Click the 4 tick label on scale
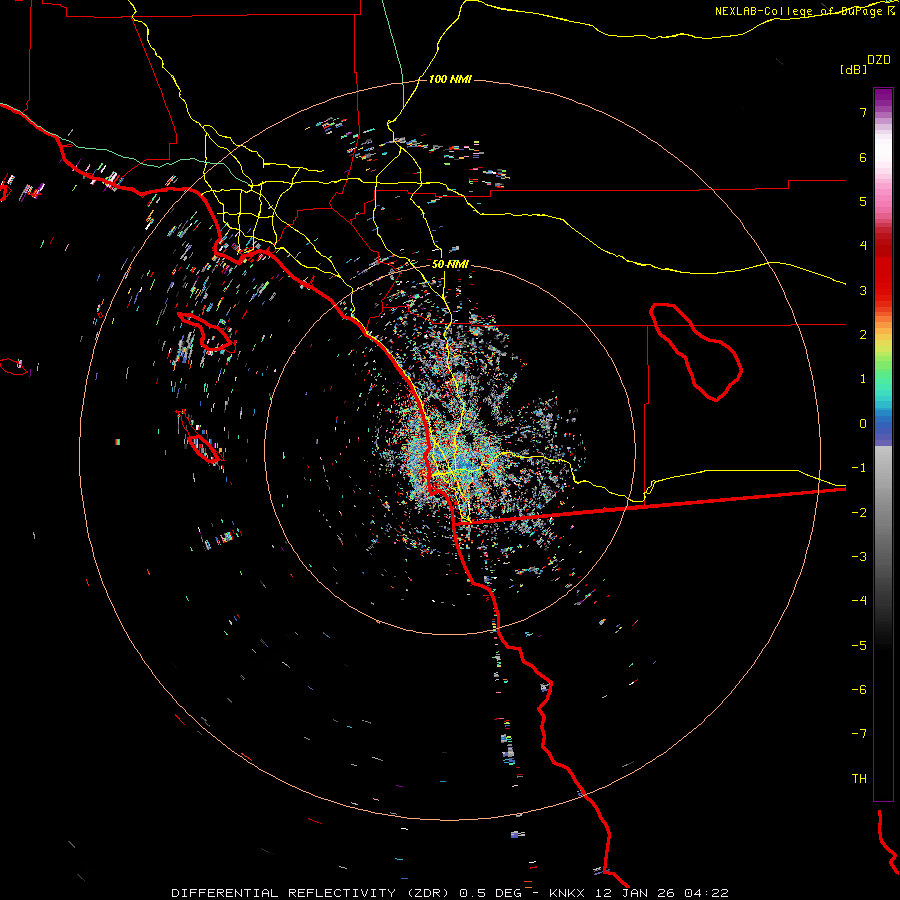The width and height of the screenshot is (900, 900). click(863, 246)
